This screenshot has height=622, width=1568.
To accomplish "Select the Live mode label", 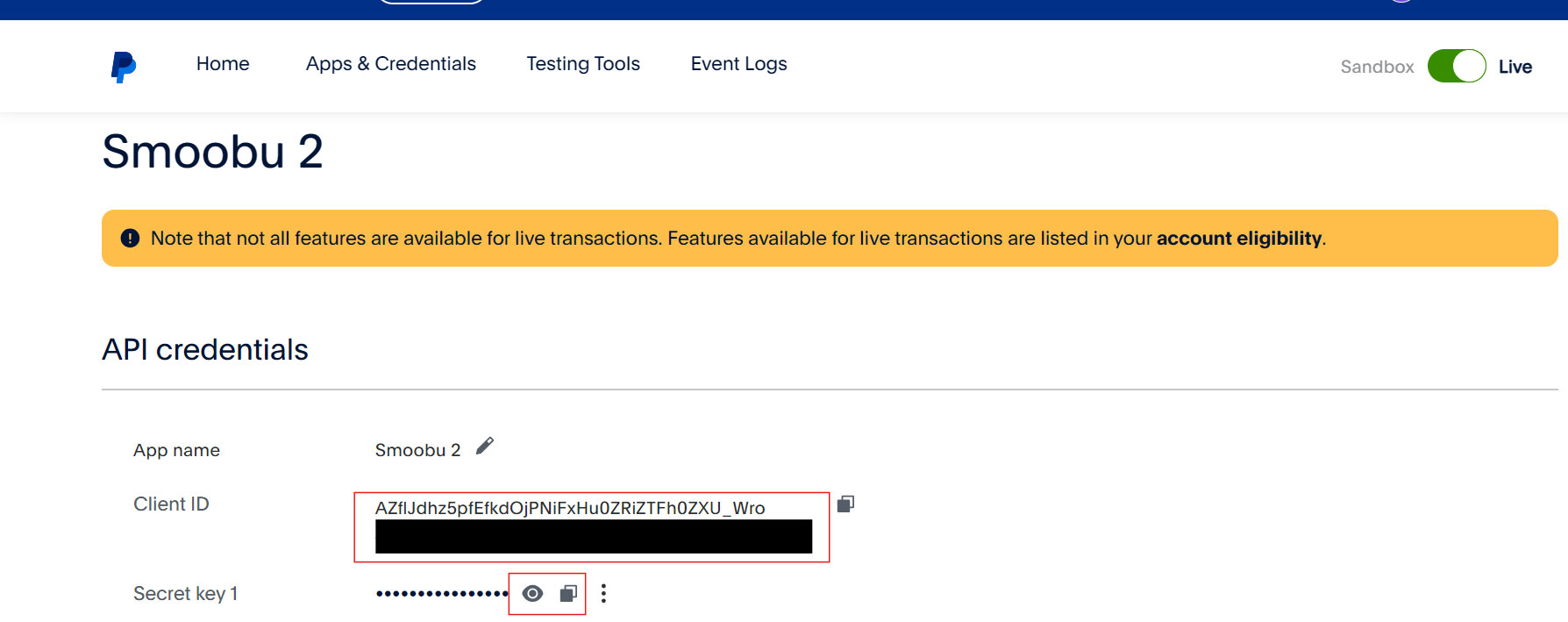I will point(1515,67).
